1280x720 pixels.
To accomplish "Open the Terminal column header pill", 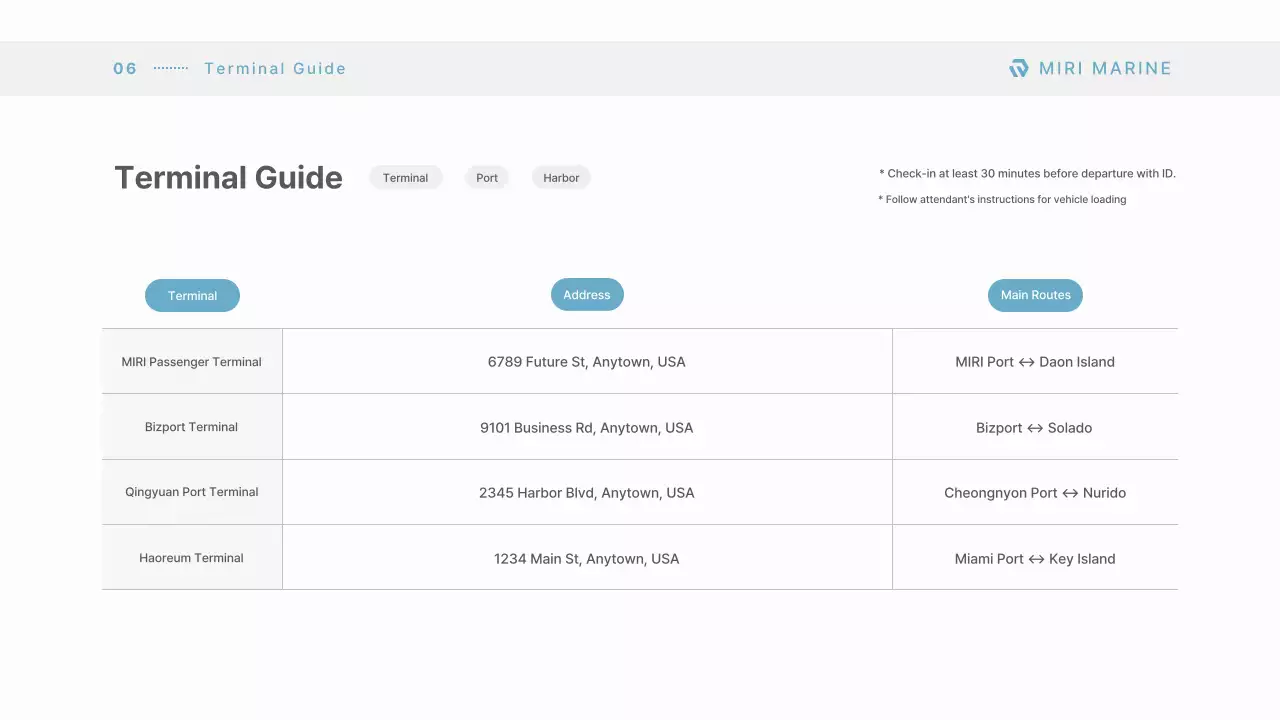I will [192, 295].
